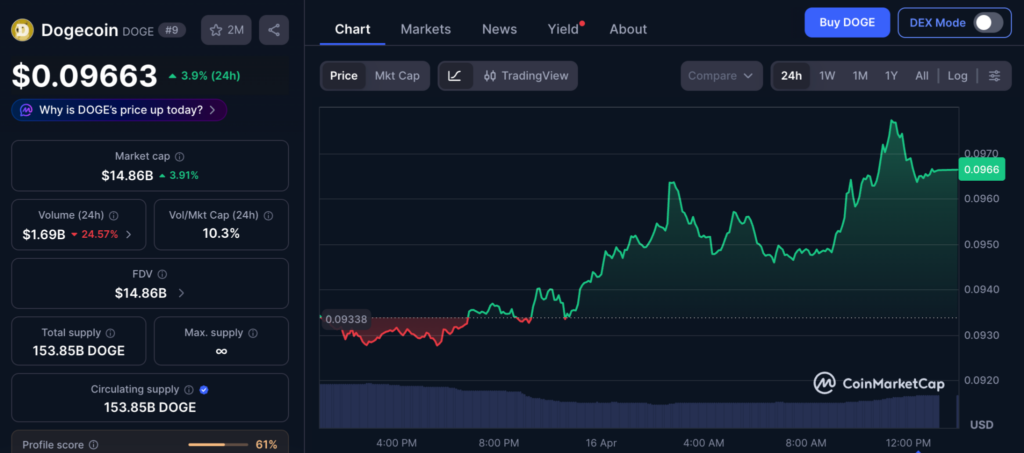Enable Log scale on chart
The width and height of the screenshot is (1024, 453).
(x=957, y=76)
